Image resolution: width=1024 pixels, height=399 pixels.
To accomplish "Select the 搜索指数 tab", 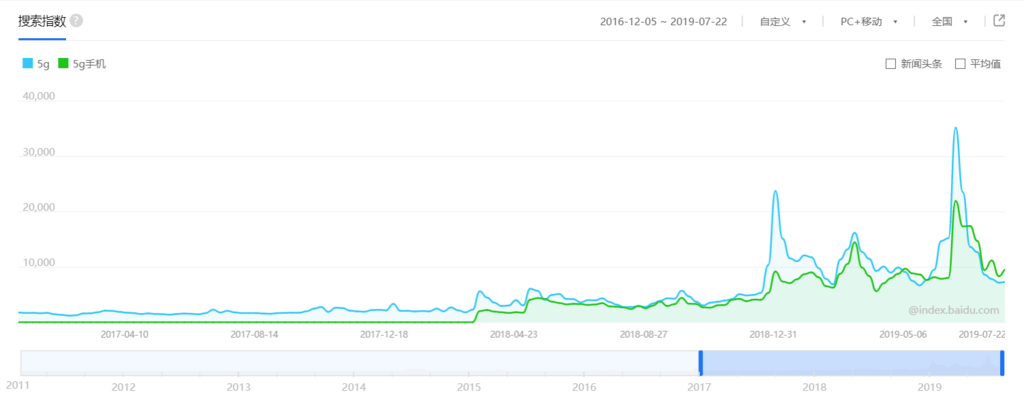I will [42, 21].
